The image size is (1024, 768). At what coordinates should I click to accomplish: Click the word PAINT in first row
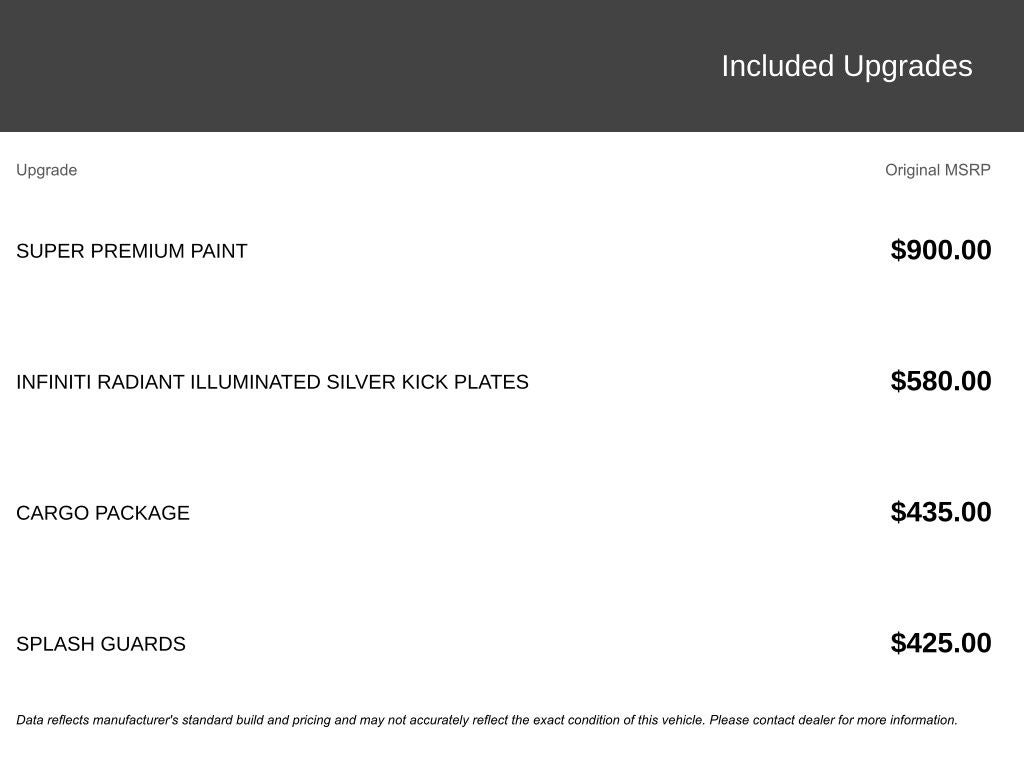pos(219,251)
